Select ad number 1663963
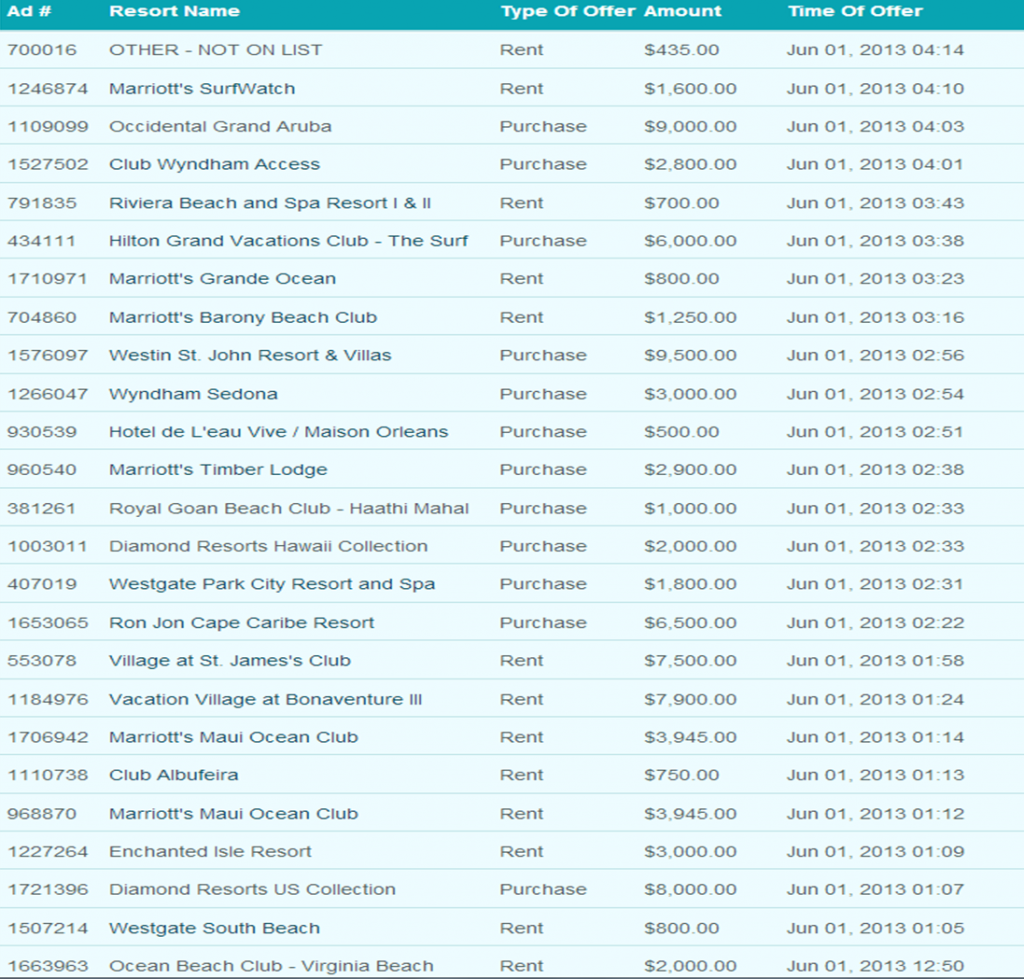 click(48, 966)
